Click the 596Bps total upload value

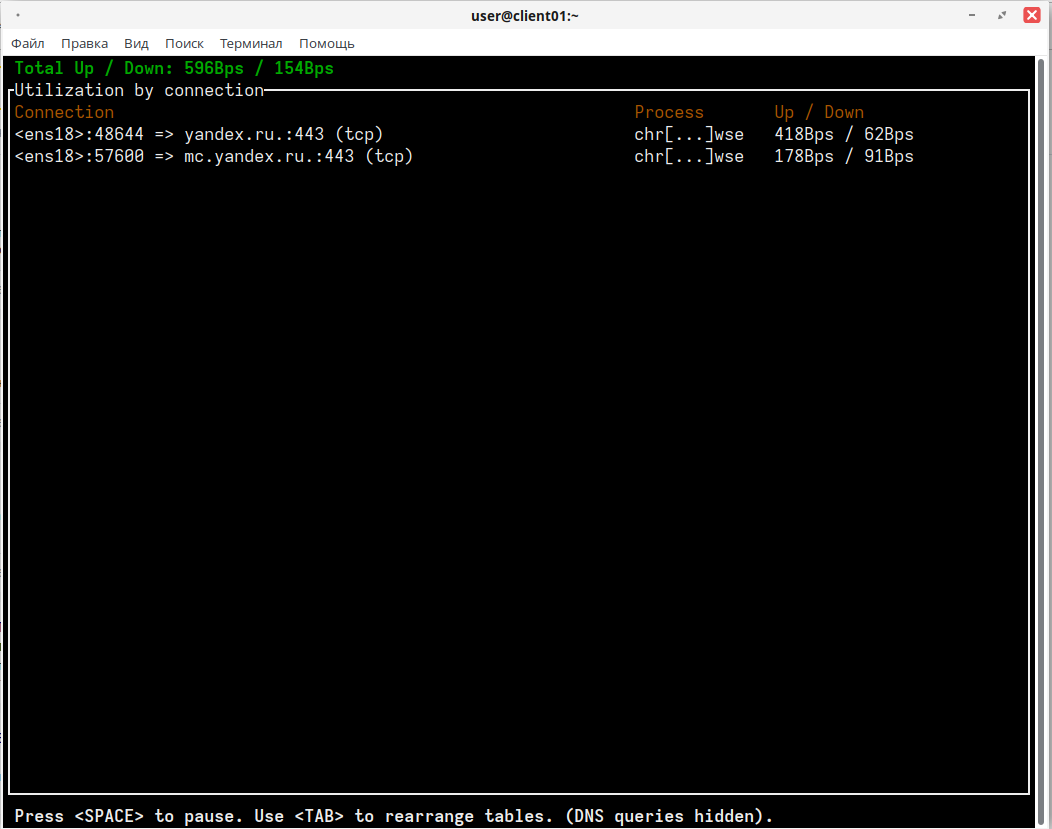click(214, 68)
